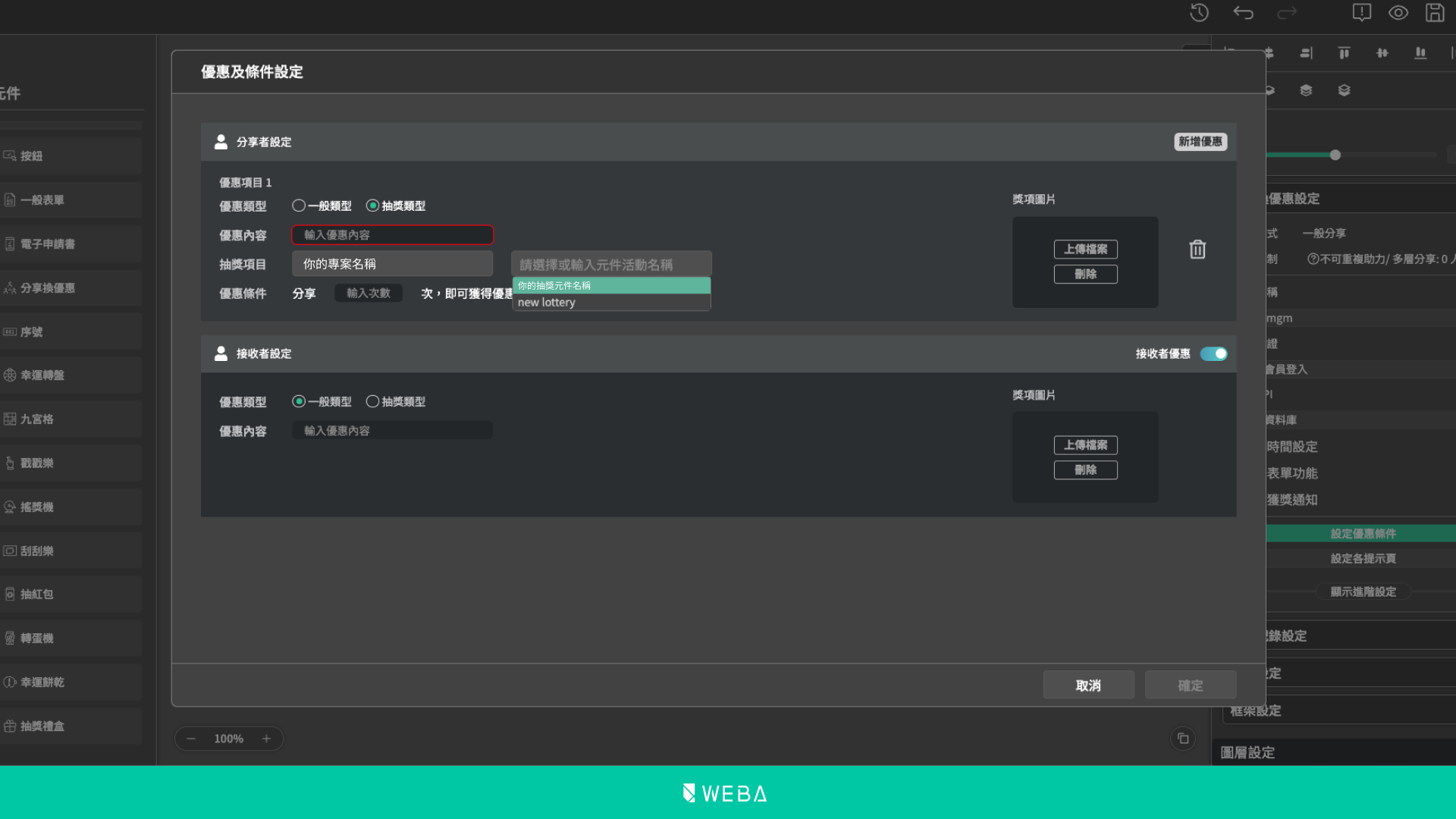Click the 輸入次數 share count field
This screenshot has width=1456, height=819.
[369, 293]
